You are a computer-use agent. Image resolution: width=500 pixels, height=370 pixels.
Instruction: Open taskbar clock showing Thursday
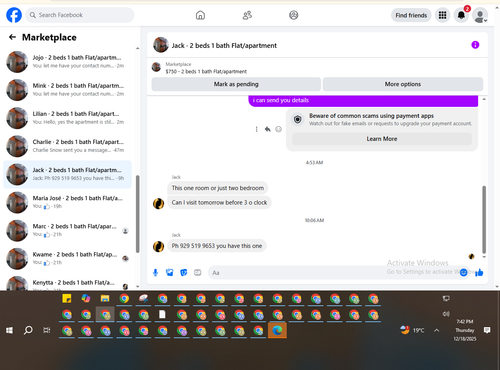465,330
